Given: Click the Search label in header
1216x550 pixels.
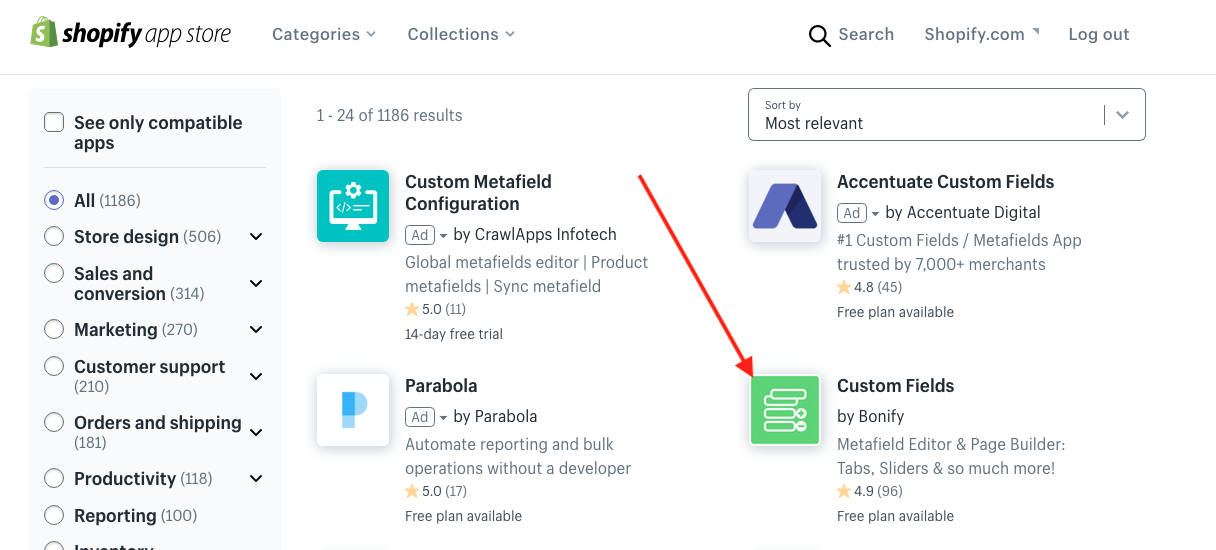Looking at the screenshot, I should coord(866,34).
